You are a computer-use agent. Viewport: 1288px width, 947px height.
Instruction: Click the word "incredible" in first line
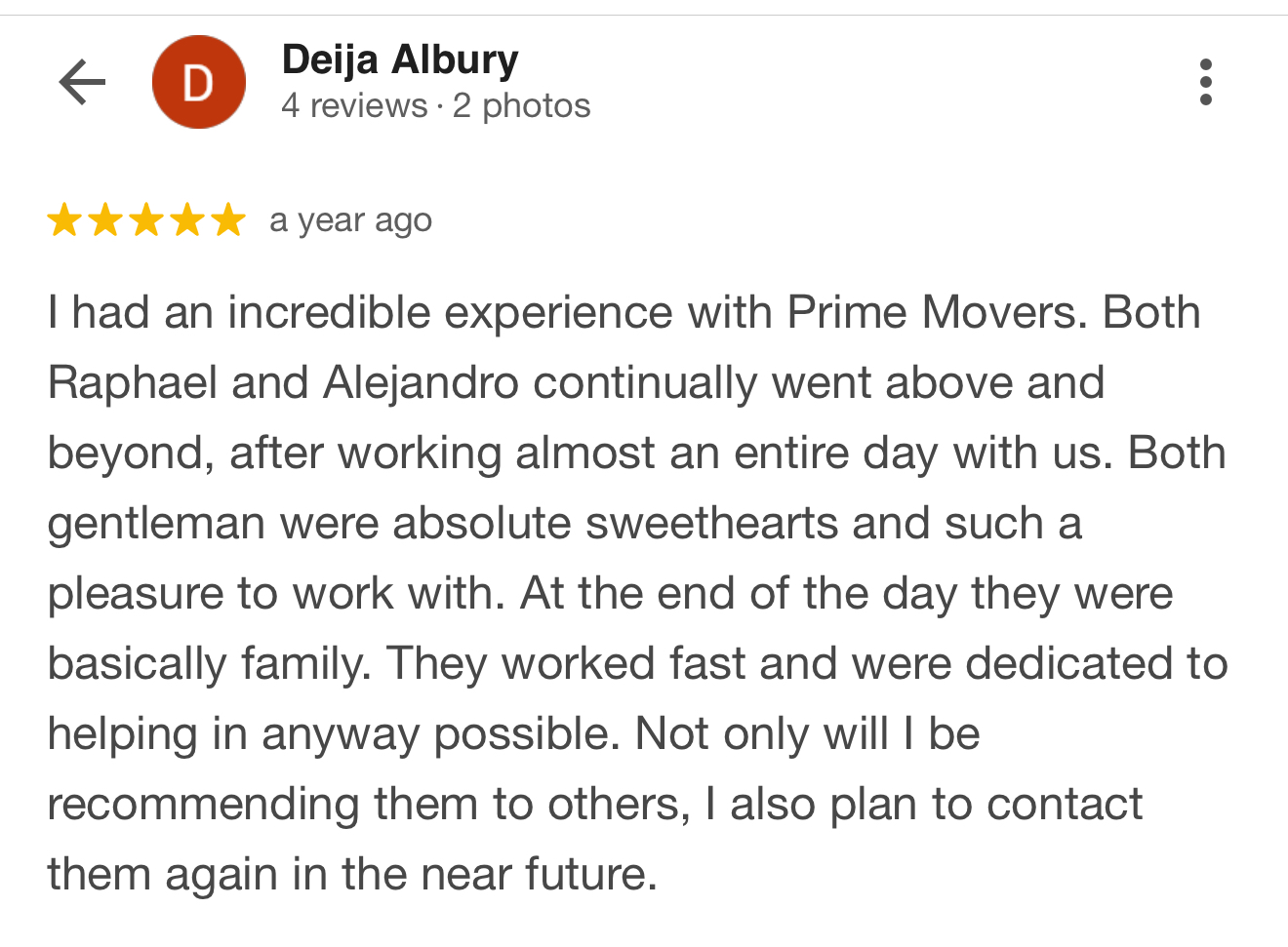click(x=329, y=313)
